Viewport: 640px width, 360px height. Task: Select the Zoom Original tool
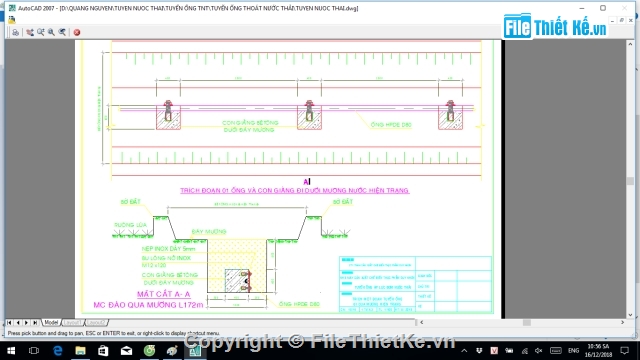click(62, 32)
